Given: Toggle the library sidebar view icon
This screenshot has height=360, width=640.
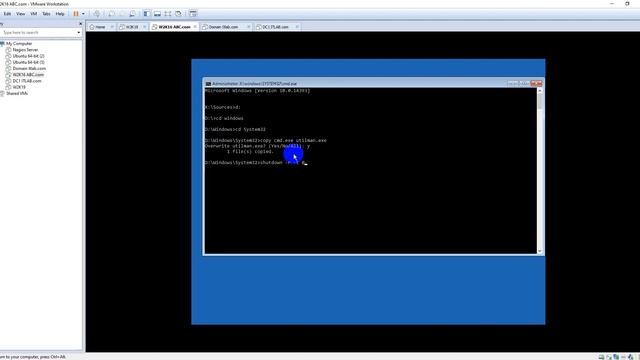Looking at the screenshot, I should [x=147, y=13].
